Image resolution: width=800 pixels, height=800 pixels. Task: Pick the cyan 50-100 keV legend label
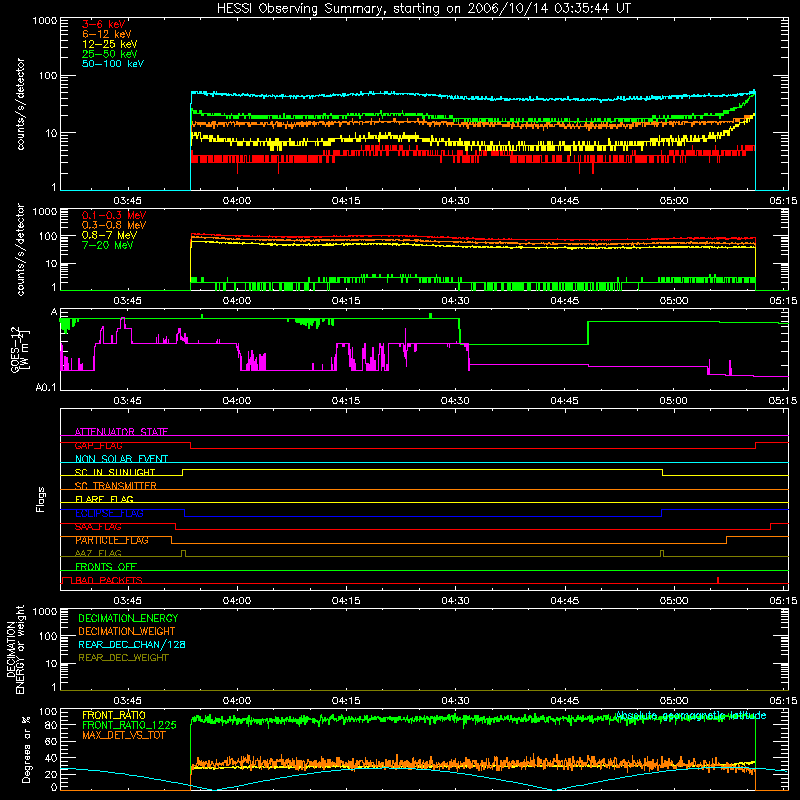tap(113, 64)
